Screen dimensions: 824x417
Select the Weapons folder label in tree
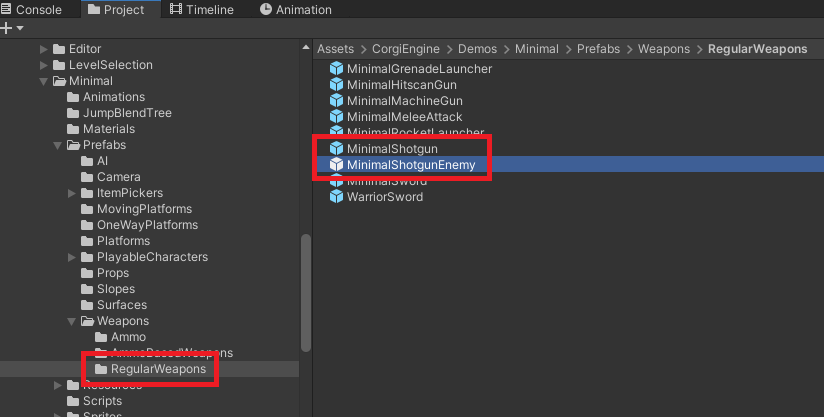(x=123, y=321)
